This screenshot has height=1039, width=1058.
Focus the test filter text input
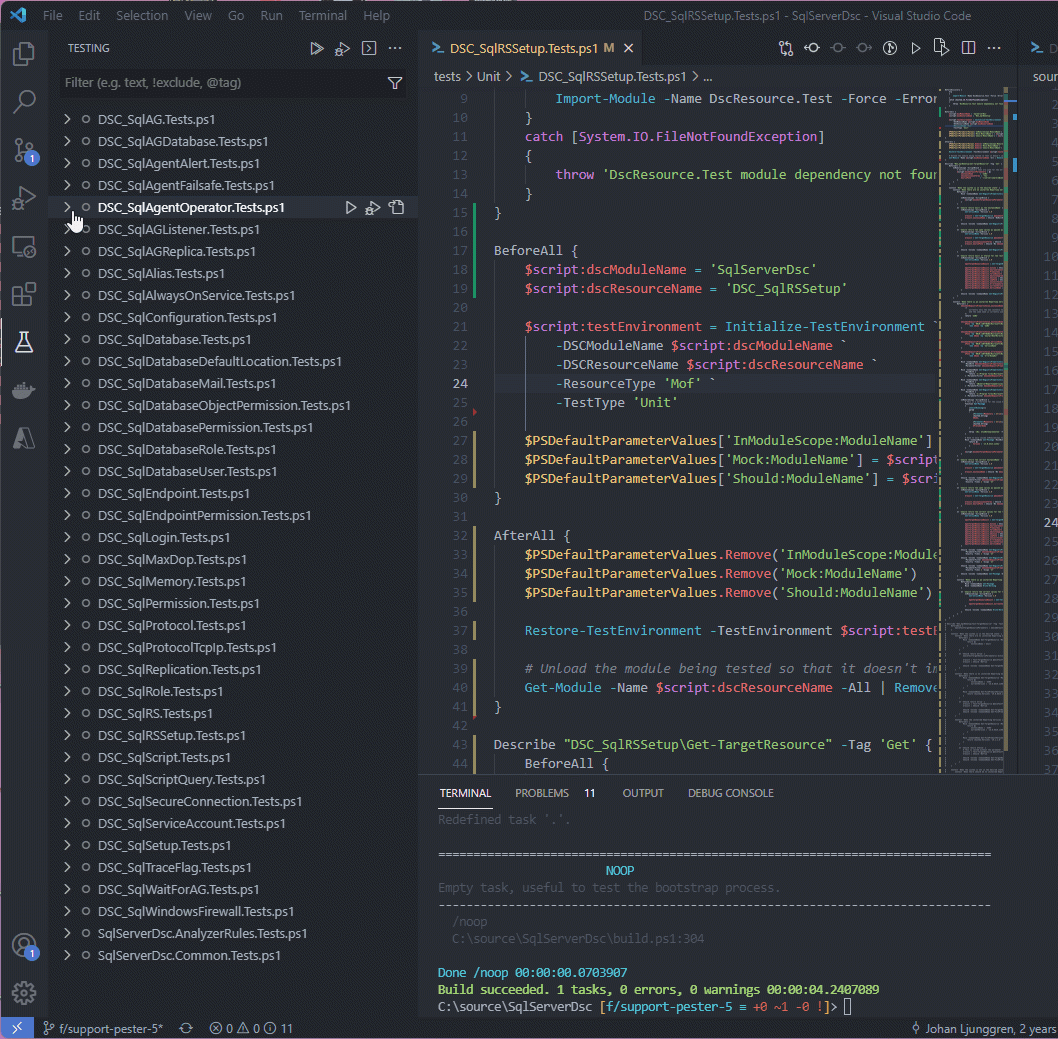[220, 83]
